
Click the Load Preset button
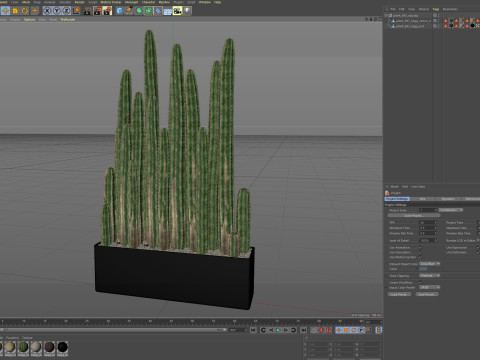(399, 294)
